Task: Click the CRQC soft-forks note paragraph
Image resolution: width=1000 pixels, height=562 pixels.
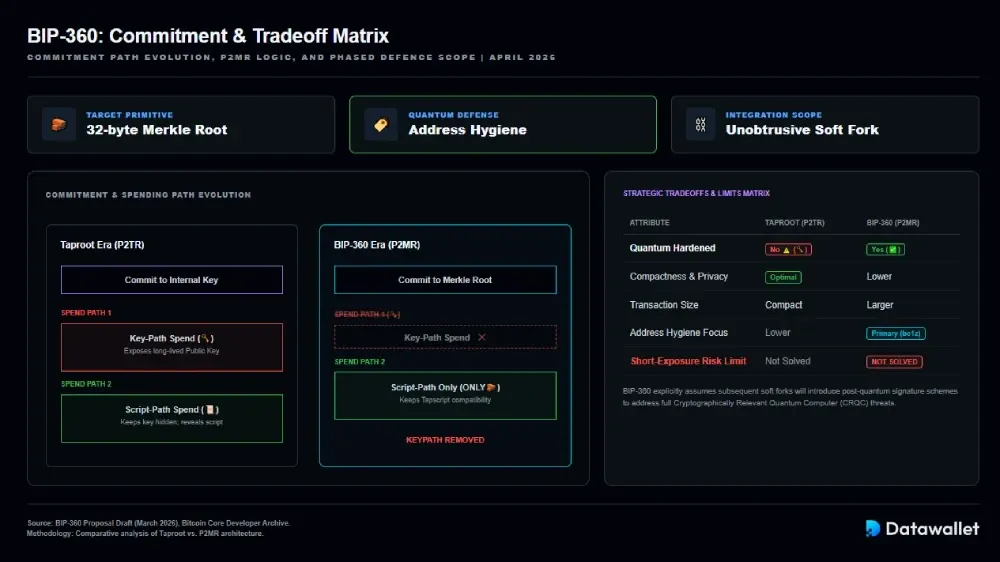Action: 790,397
